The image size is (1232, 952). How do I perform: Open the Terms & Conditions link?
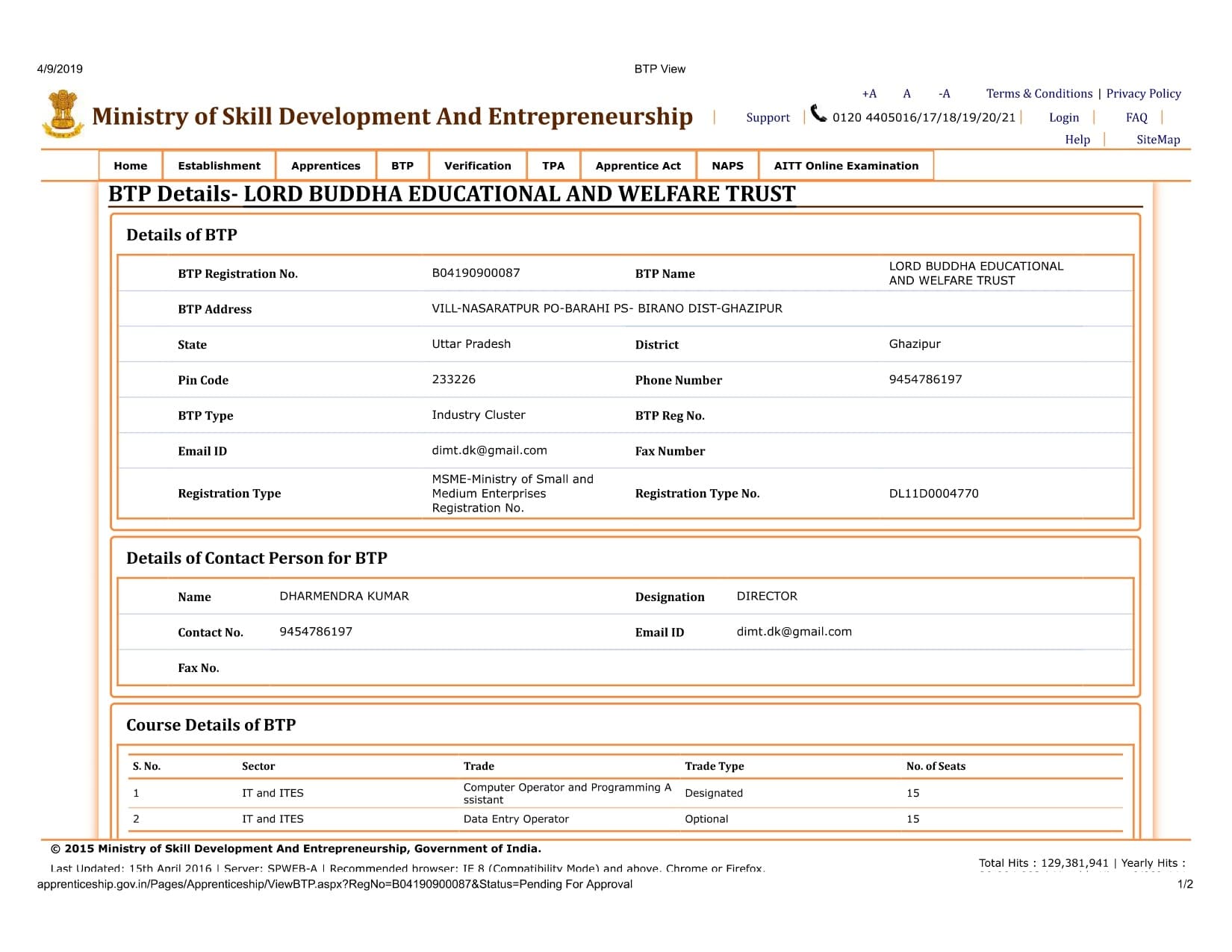(x=1039, y=93)
